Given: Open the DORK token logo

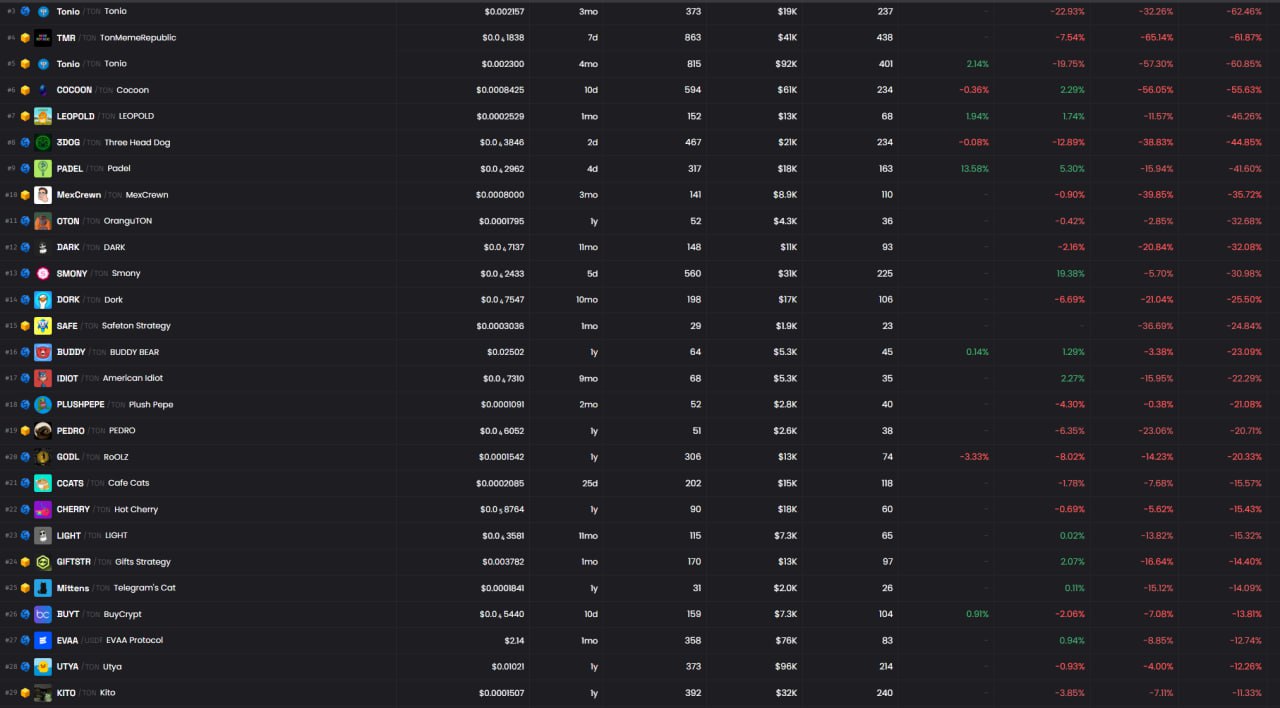Looking at the screenshot, I should coord(43,300).
